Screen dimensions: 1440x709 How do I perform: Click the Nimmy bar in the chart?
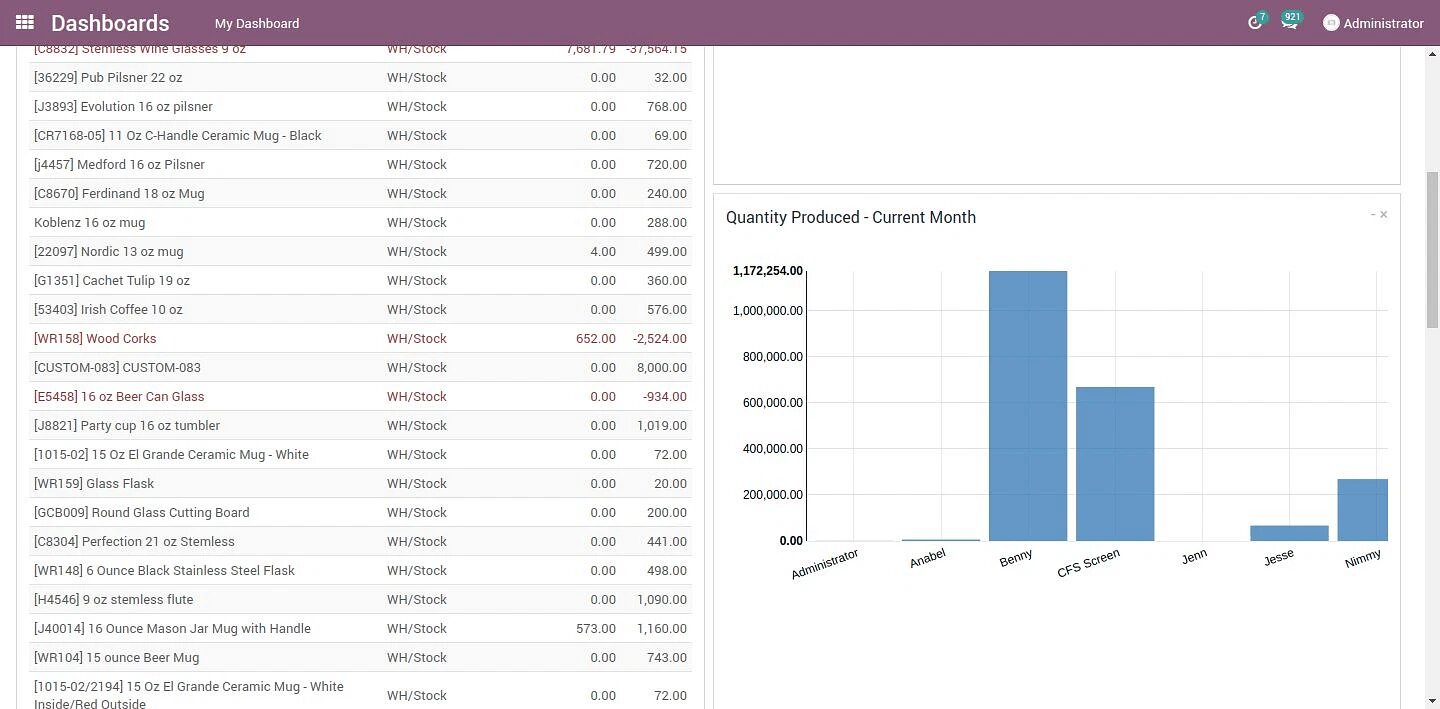click(1362, 510)
